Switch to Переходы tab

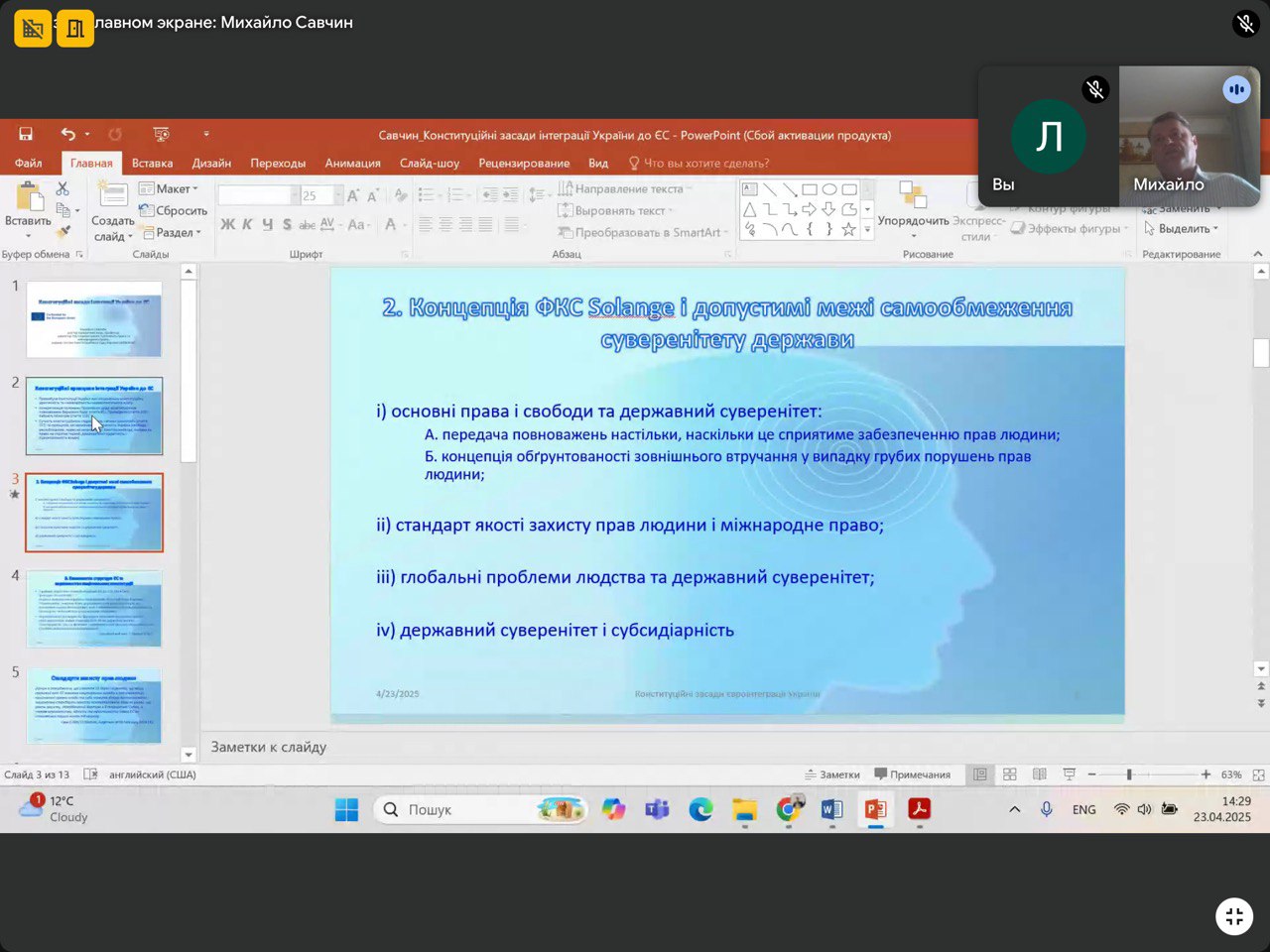pyautogui.click(x=278, y=163)
